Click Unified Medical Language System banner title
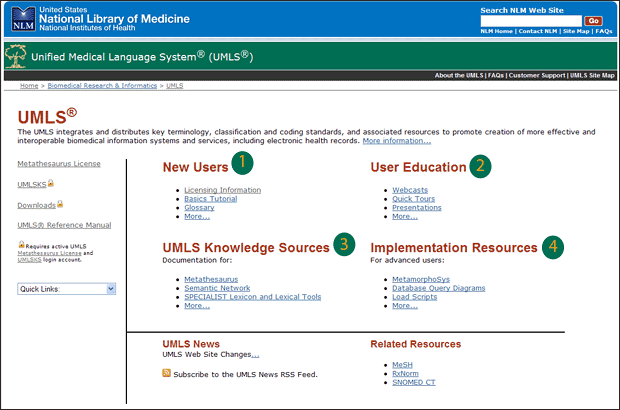 coord(142,57)
